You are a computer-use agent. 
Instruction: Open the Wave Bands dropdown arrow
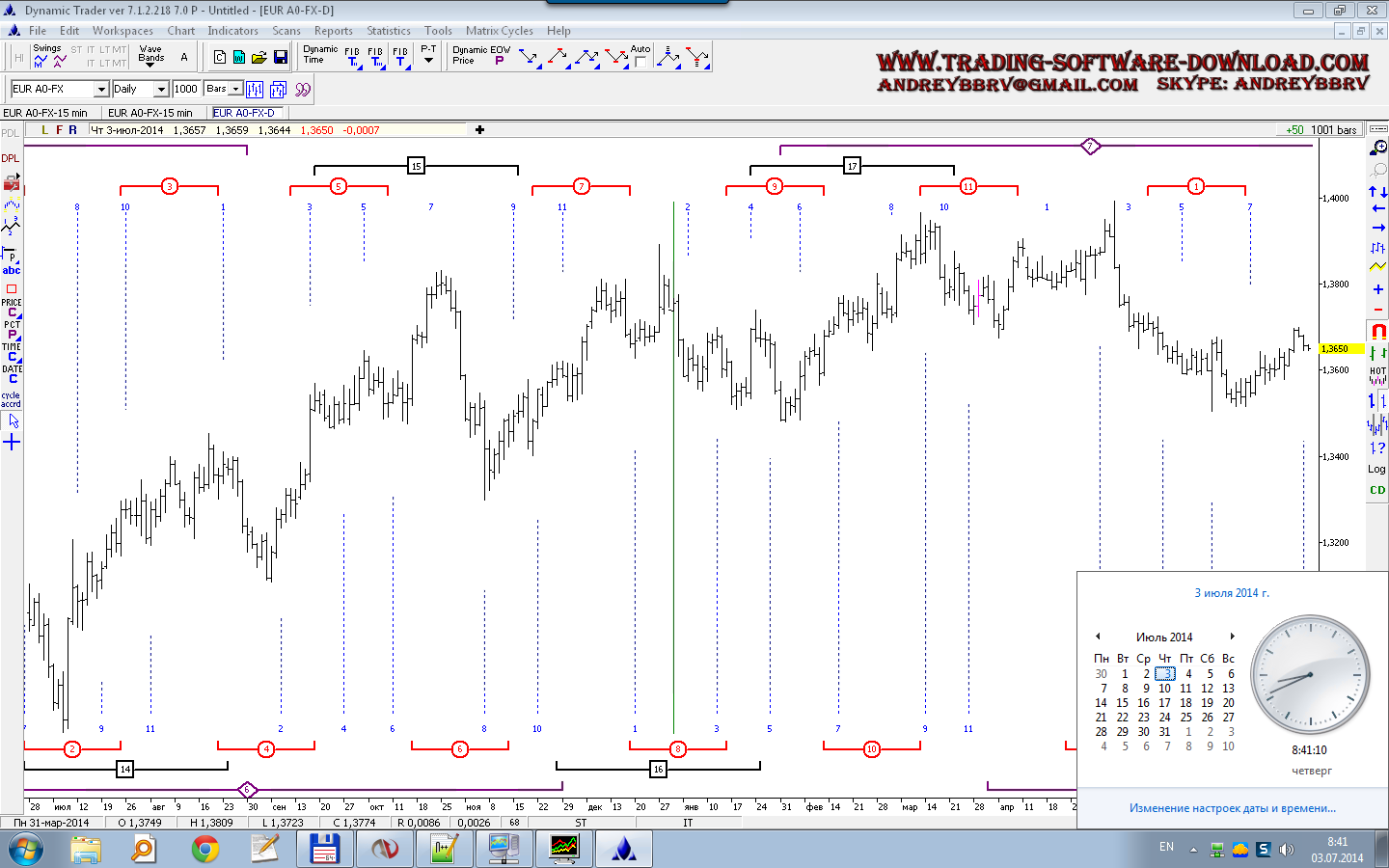(150, 65)
